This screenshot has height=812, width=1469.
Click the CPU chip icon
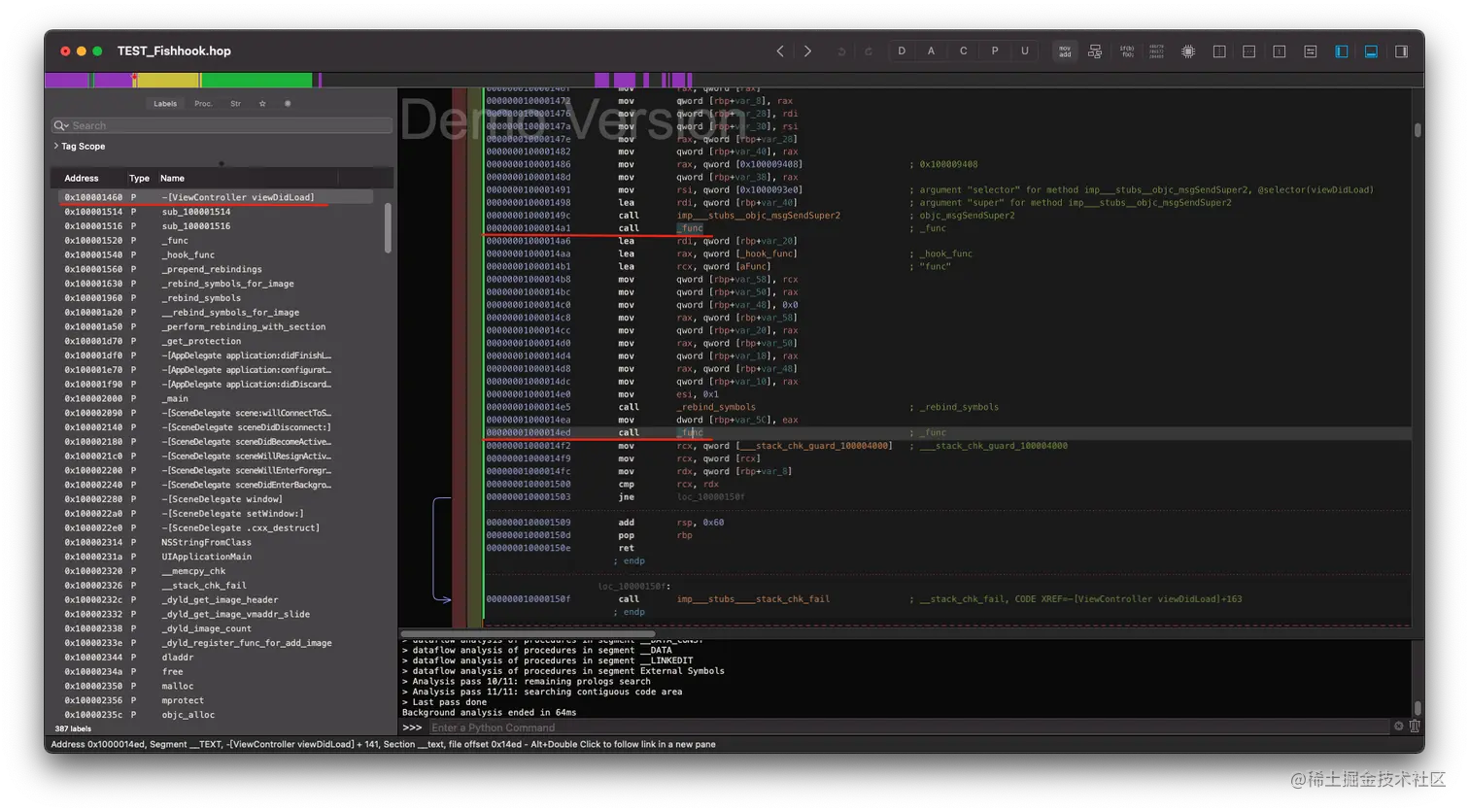pos(1188,51)
